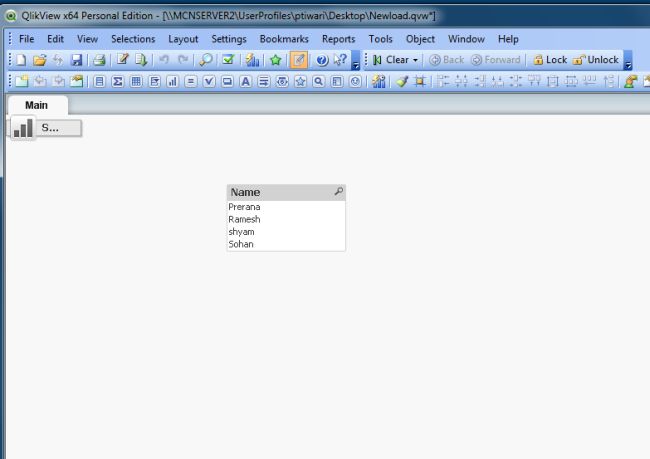Open the Edit Script icon
The width and height of the screenshot is (650, 459).
[122, 60]
